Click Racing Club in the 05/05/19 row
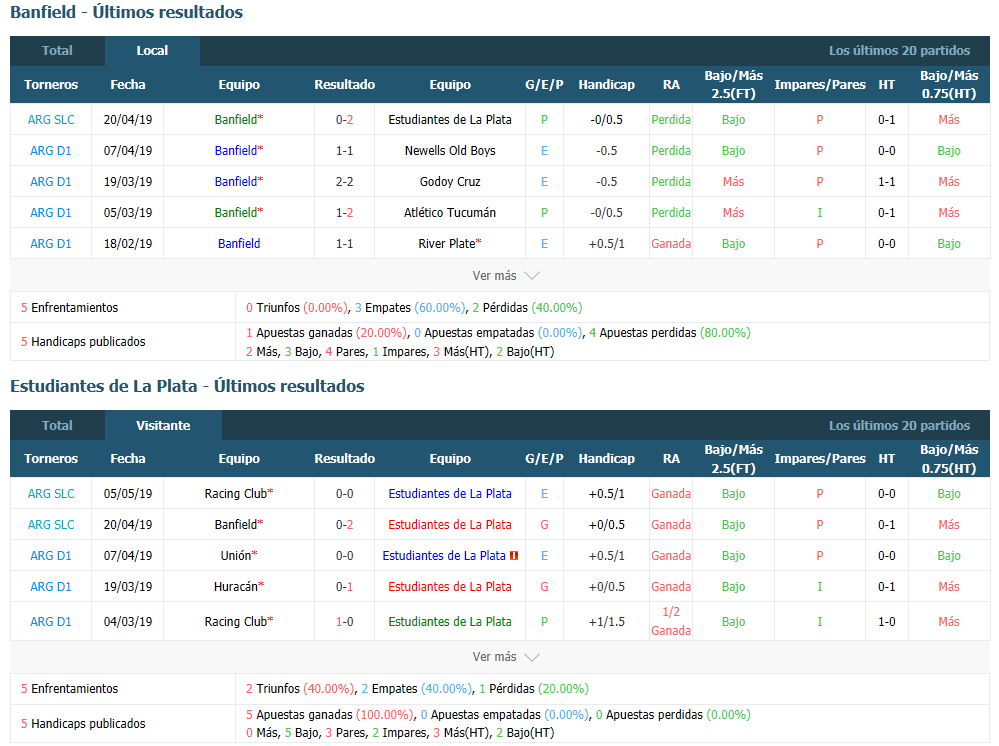 236,494
